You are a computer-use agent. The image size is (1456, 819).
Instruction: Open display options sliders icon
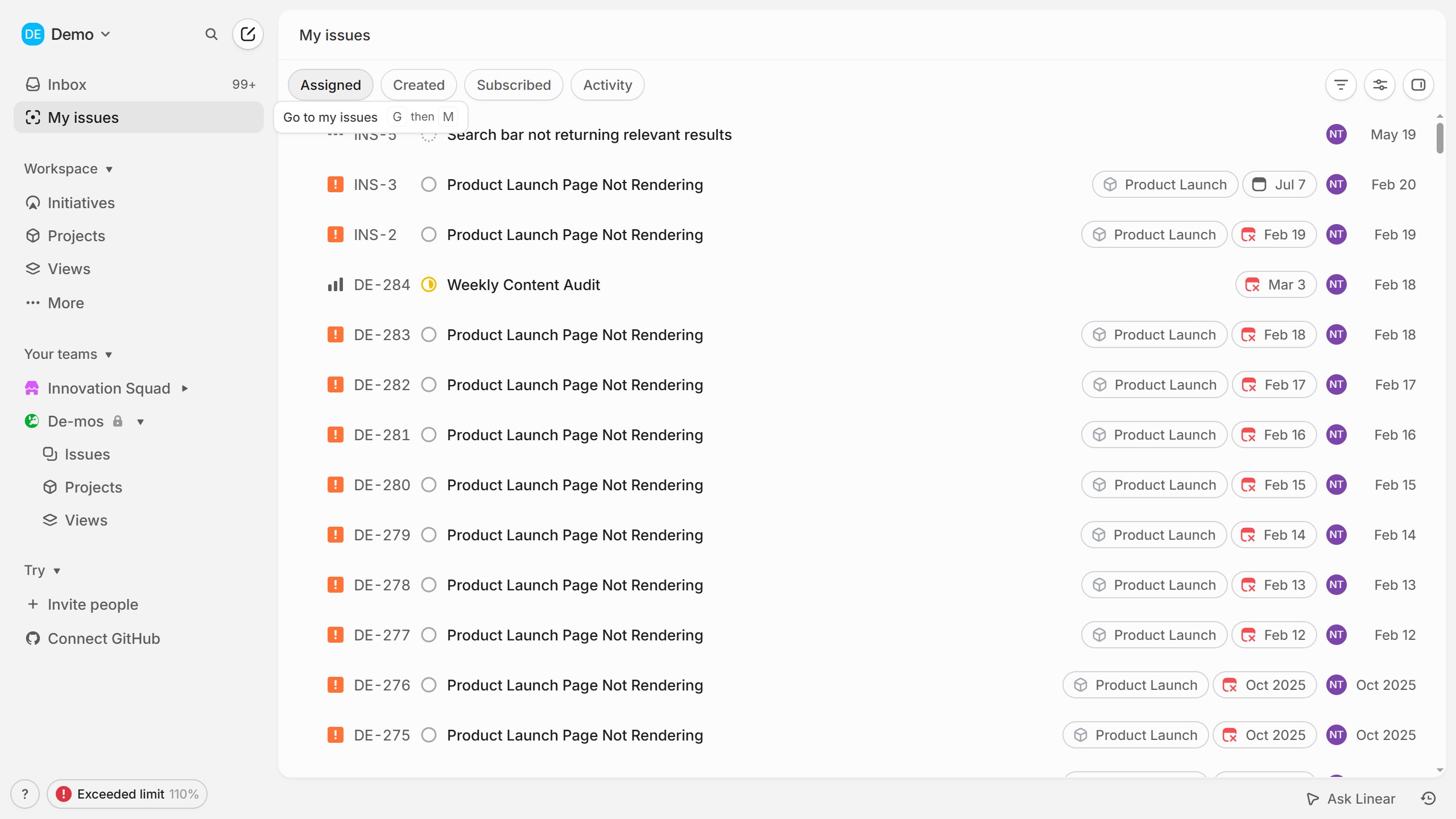1380,85
